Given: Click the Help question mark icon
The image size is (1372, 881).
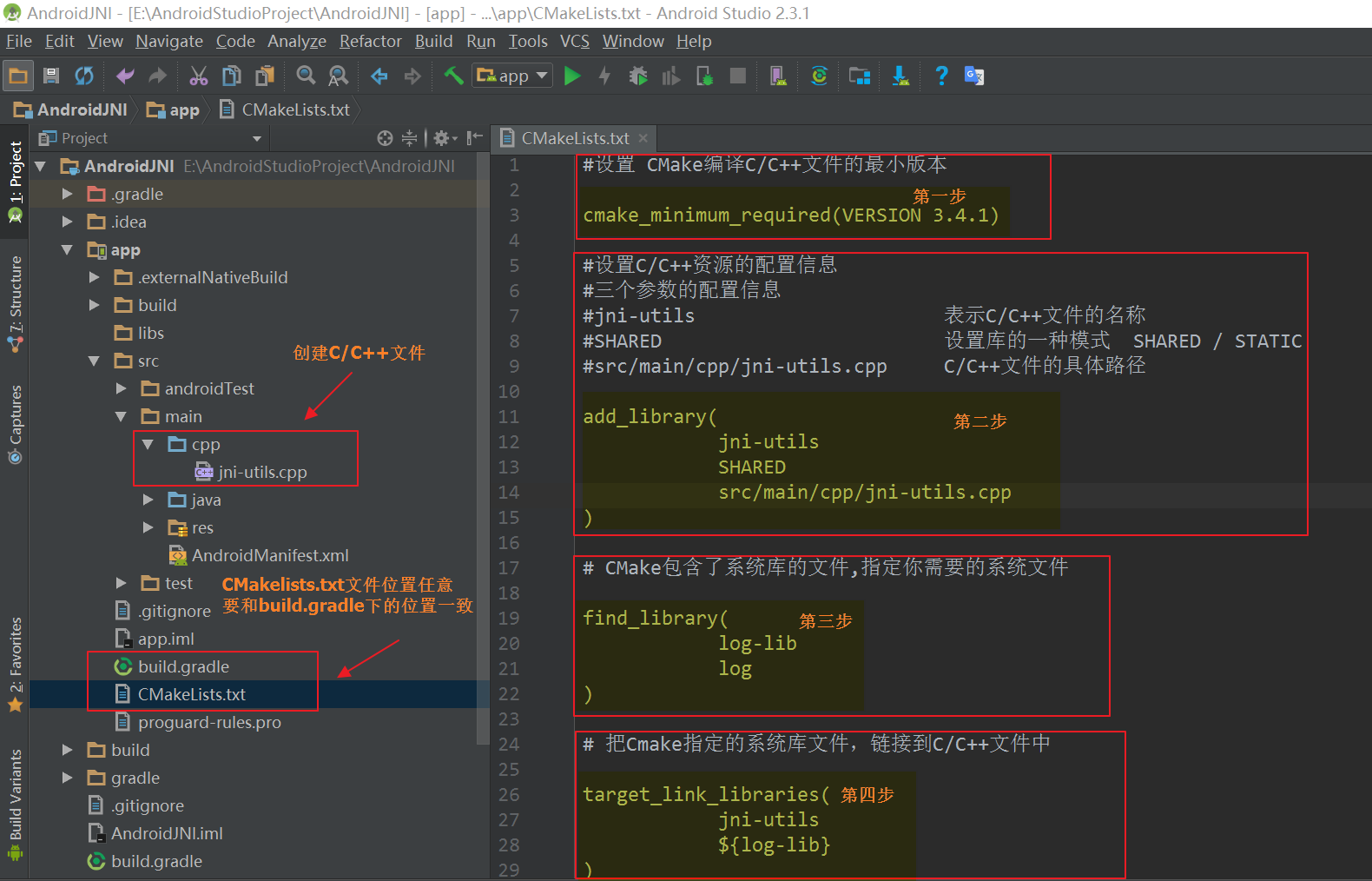Looking at the screenshot, I should 941,76.
